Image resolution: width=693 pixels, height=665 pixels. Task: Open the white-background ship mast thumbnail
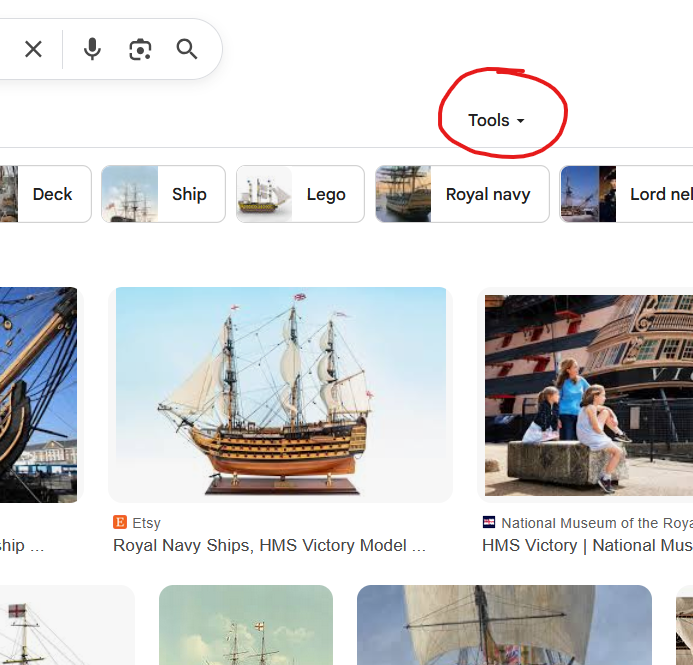pyautogui.click(x=67, y=625)
